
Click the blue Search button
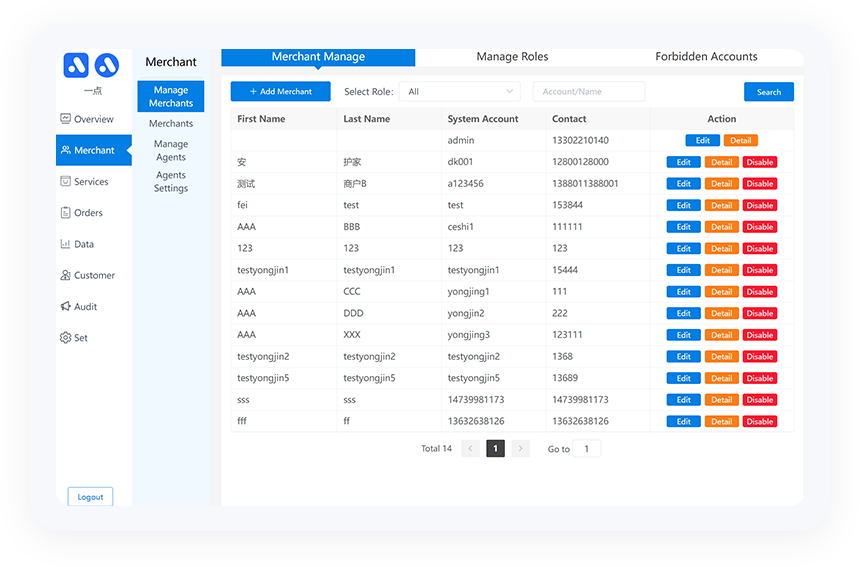[x=768, y=92]
